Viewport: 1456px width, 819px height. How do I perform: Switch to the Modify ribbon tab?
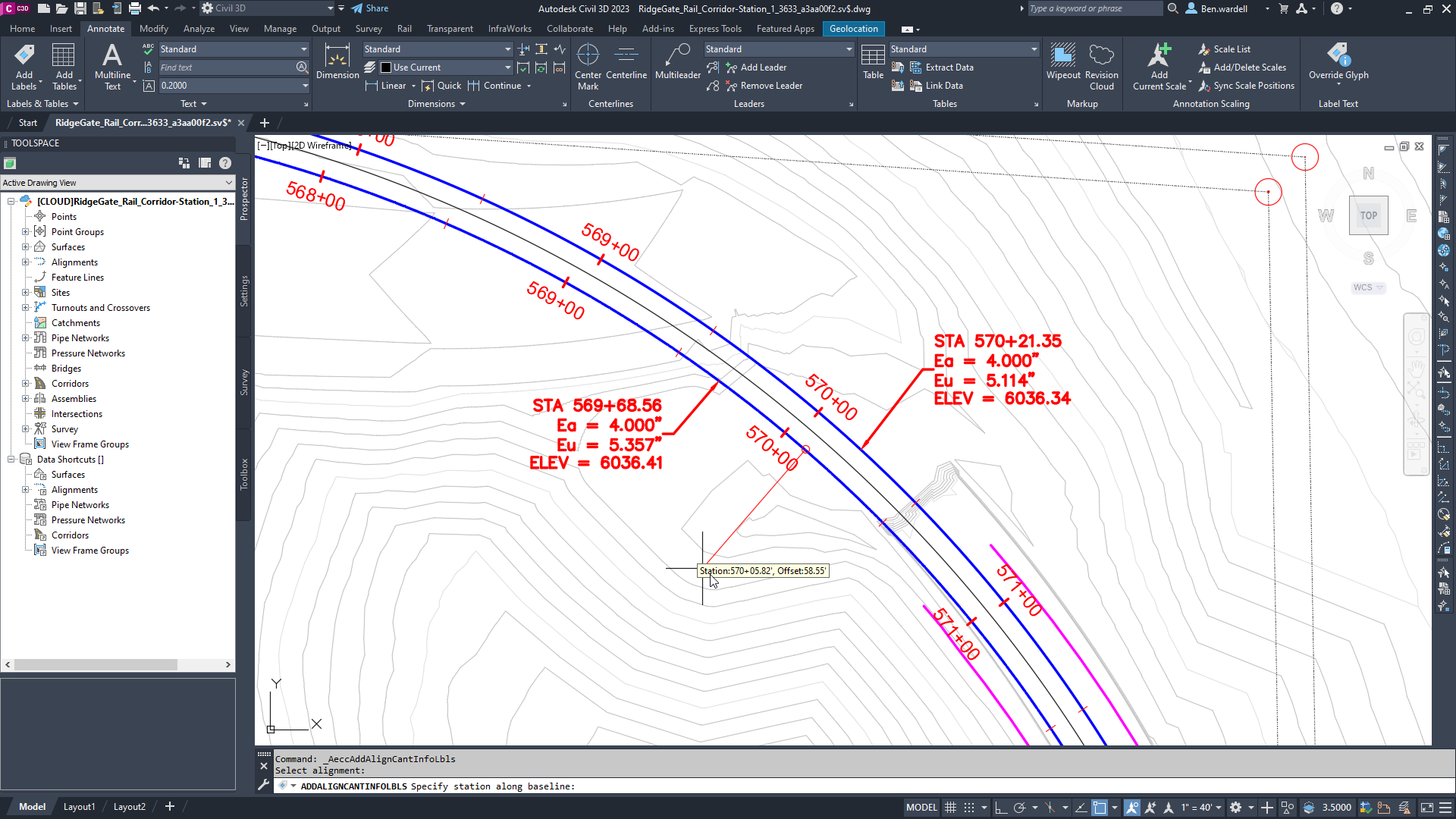pos(153,29)
